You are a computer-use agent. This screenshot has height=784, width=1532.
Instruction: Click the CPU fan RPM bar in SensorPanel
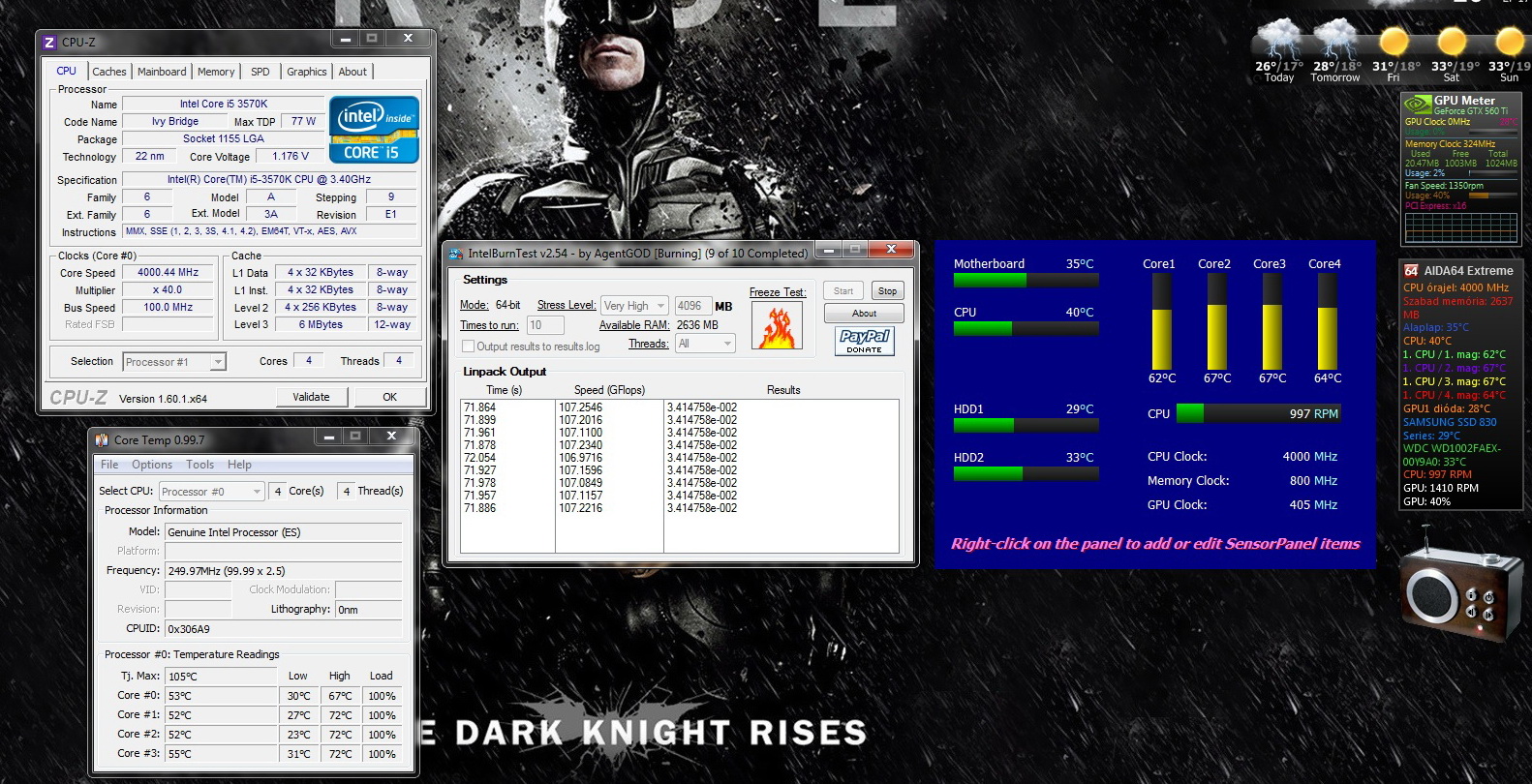[1258, 413]
